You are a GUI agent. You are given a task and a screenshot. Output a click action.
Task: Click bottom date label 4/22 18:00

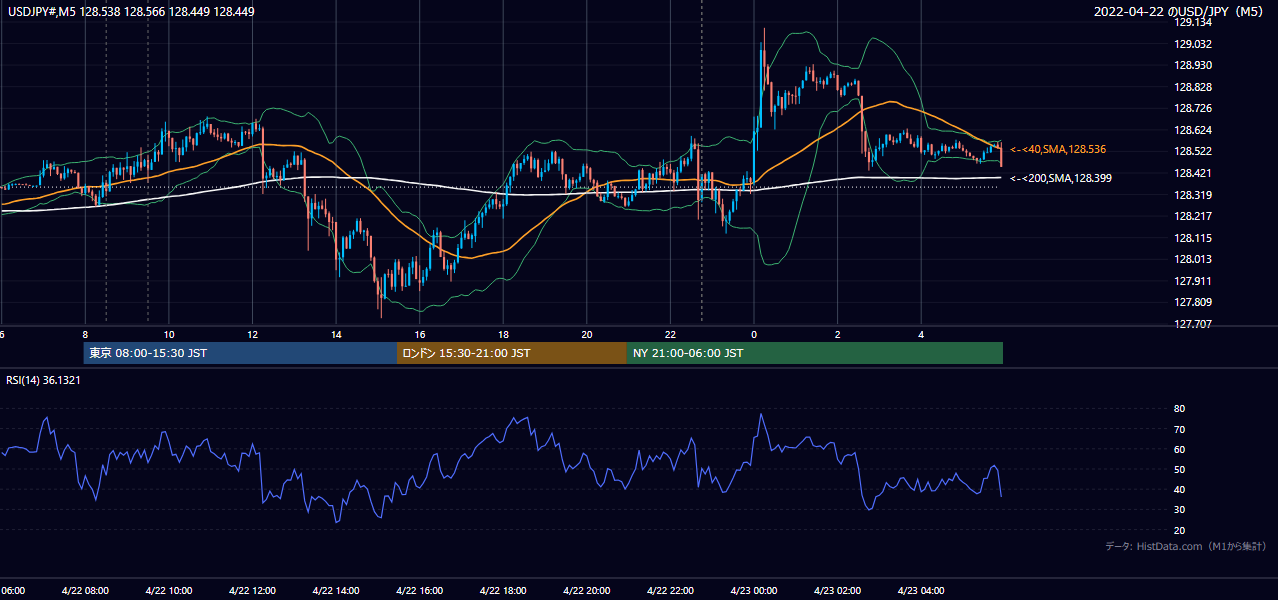(502, 590)
